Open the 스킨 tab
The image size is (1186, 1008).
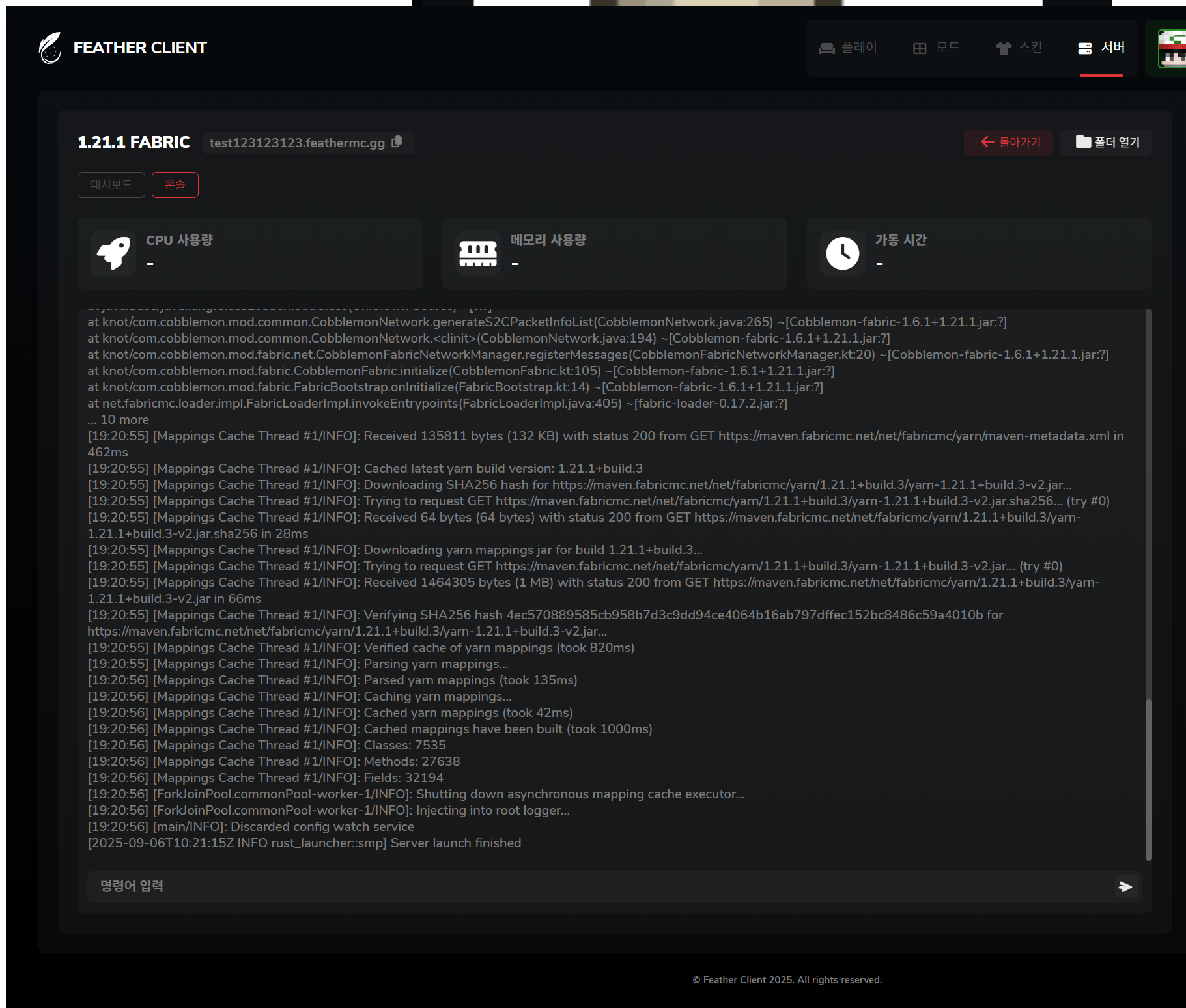coord(1019,48)
